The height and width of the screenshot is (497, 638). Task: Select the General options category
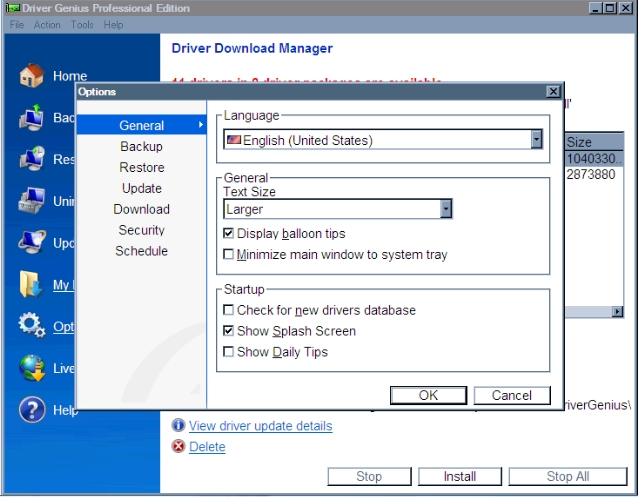point(142,125)
